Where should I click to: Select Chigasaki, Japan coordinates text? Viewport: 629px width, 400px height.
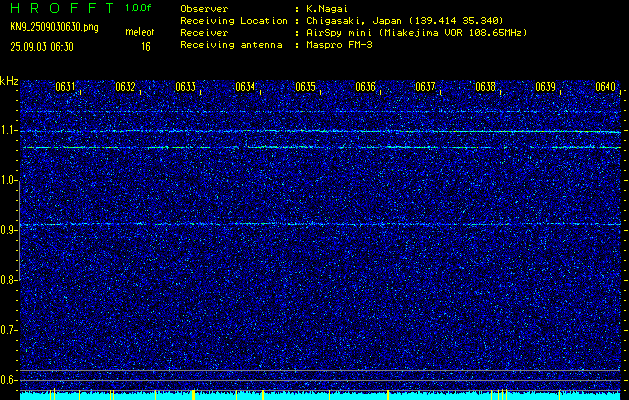(405, 20)
